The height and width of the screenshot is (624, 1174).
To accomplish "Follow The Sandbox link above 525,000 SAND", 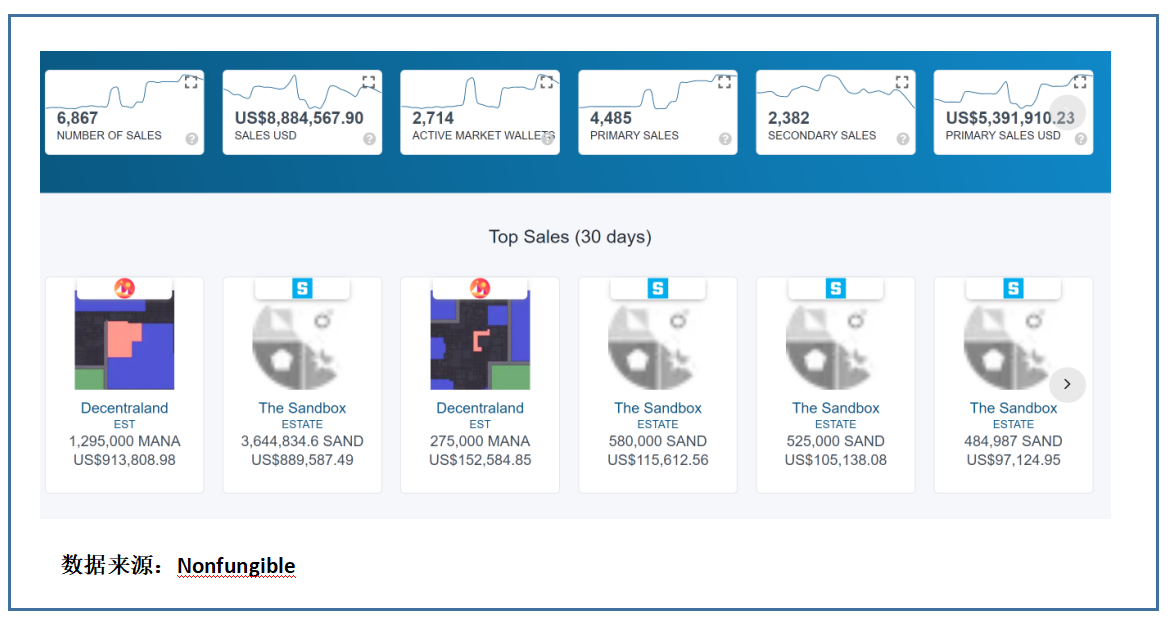I will (836, 408).
